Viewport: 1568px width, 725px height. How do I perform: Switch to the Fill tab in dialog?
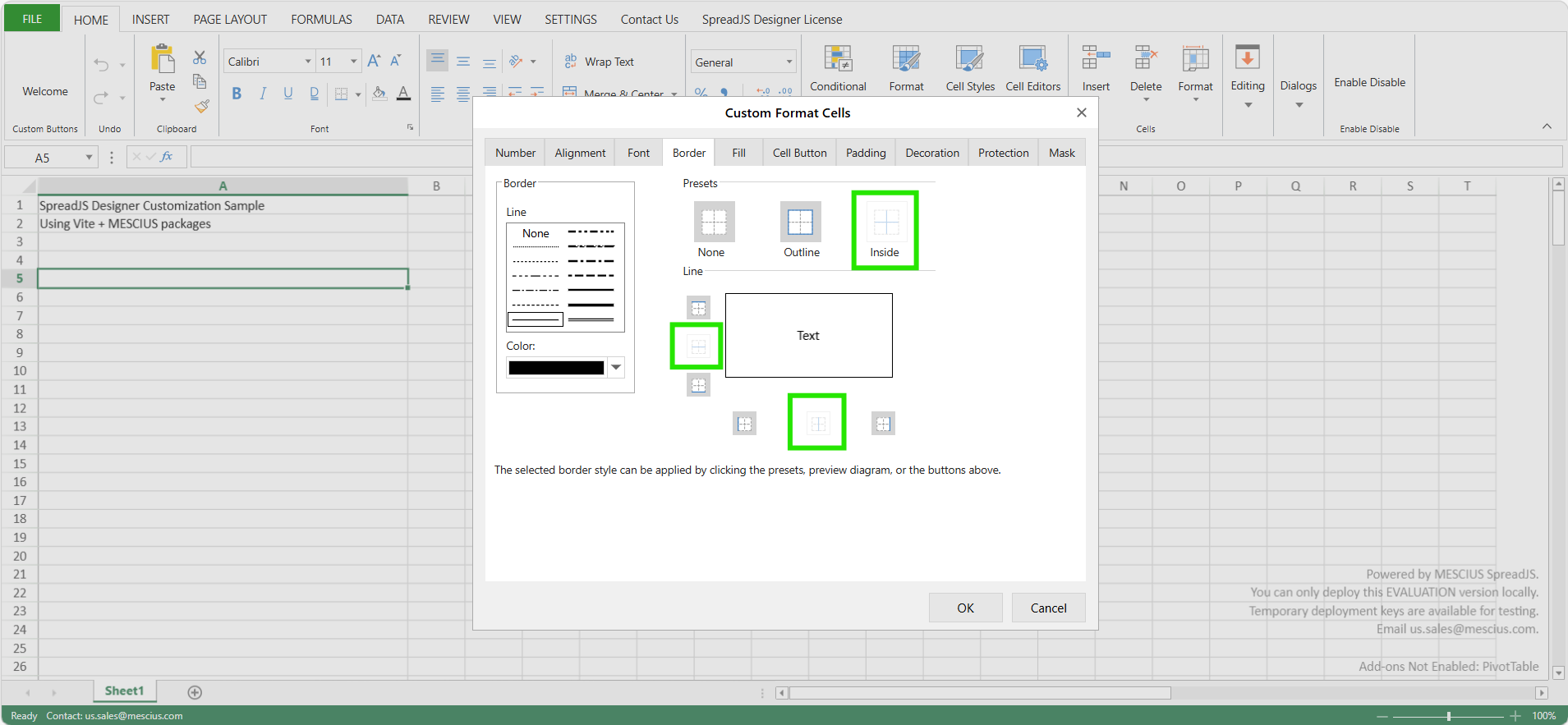pos(739,153)
